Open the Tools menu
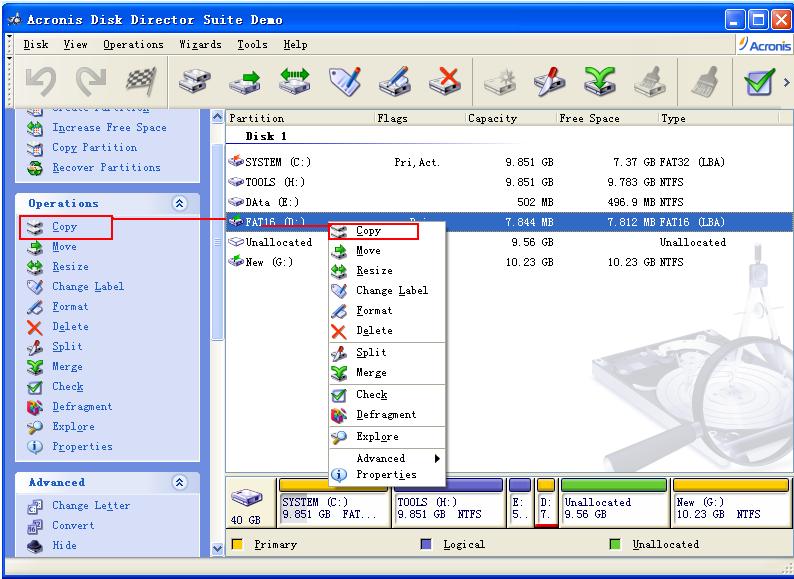This screenshot has width=794, height=579. (x=252, y=45)
